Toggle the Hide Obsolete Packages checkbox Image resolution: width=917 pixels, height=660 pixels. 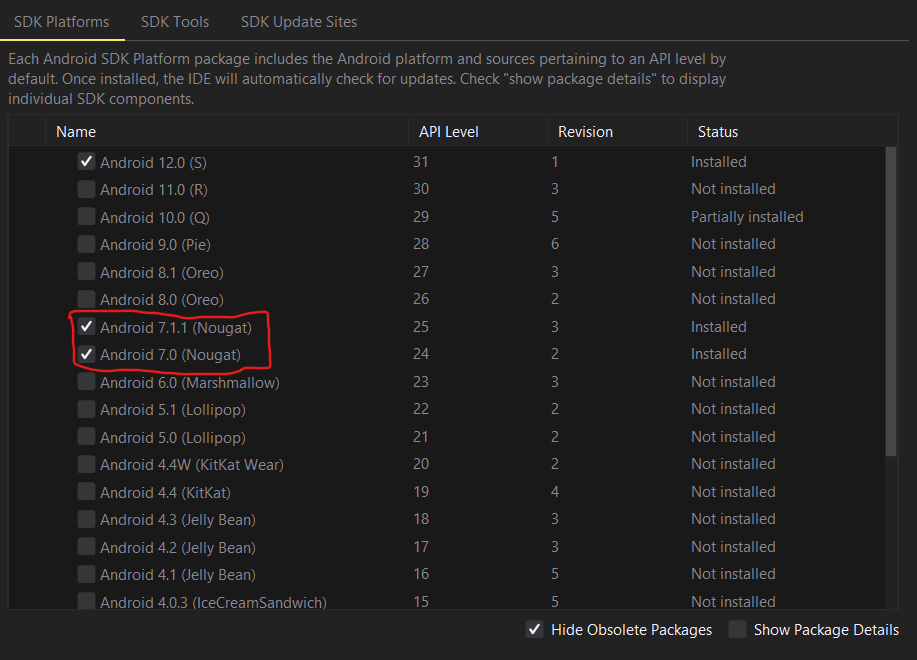534,629
